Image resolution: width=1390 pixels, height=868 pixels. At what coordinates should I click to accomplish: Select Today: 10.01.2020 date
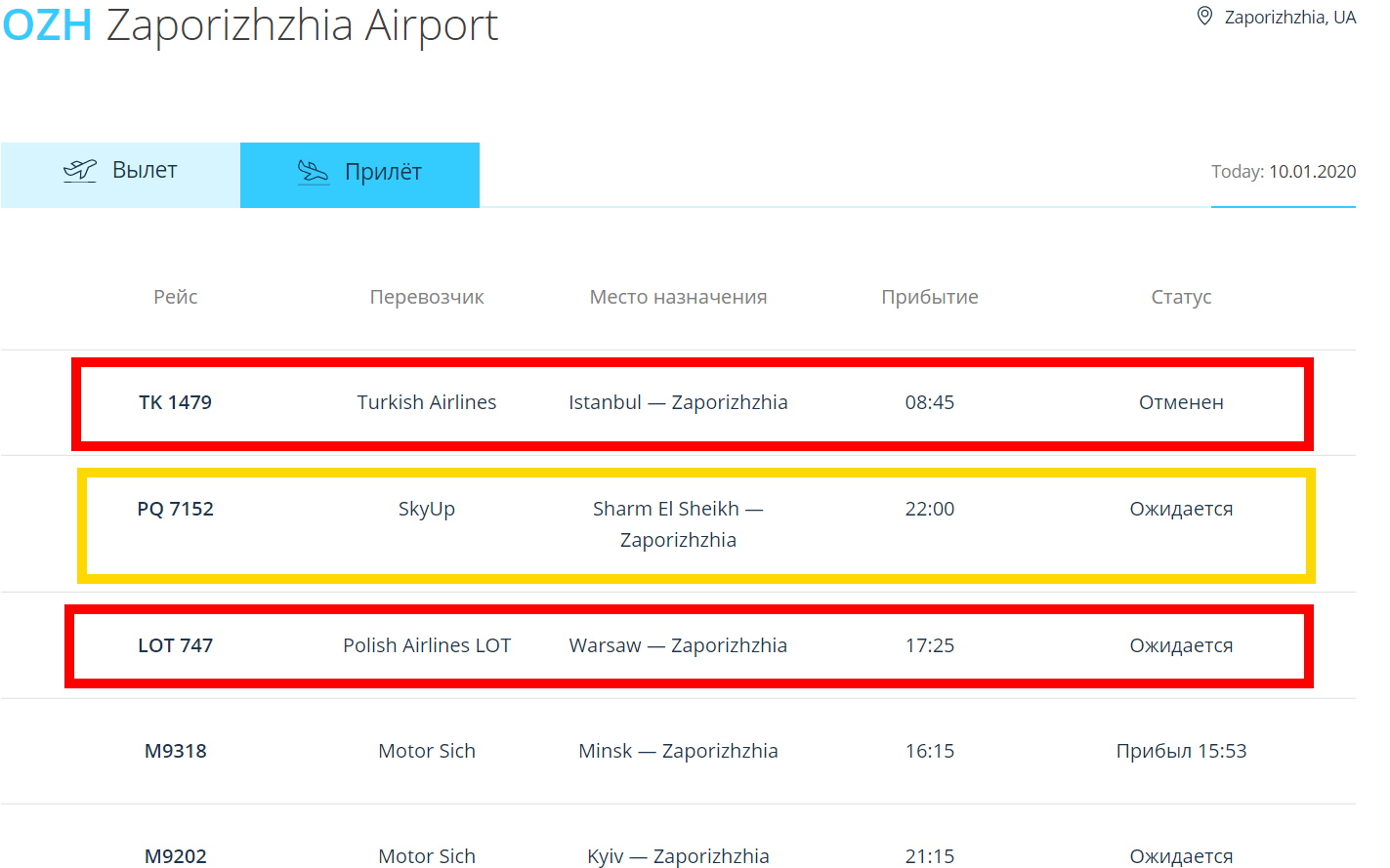coord(1284,172)
